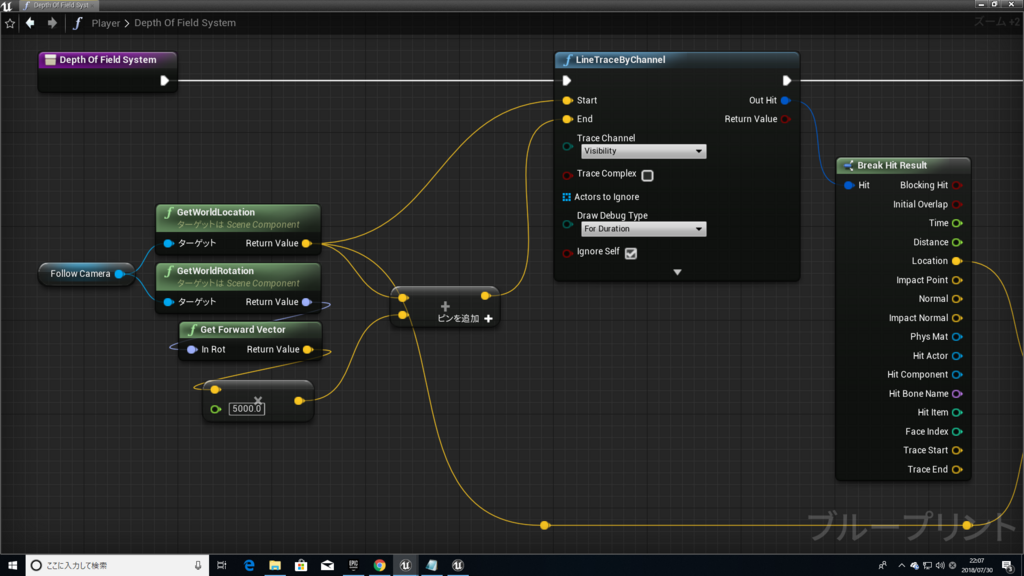The width and height of the screenshot is (1024, 576).
Task: Click the Blocking Hit output pin
Action: pyautogui.click(x=957, y=185)
